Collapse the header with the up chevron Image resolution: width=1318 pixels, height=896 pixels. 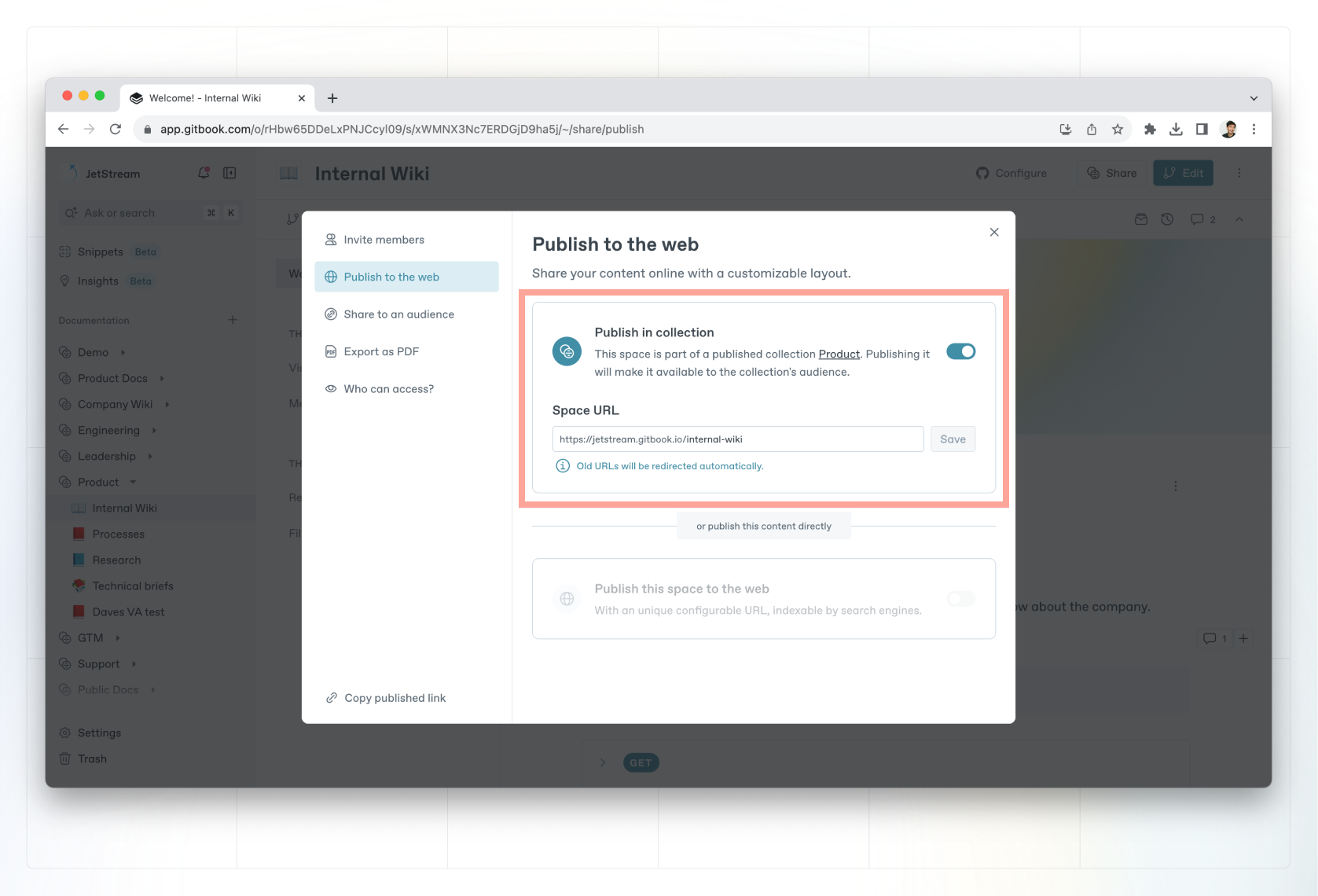pyautogui.click(x=1239, y=219)
